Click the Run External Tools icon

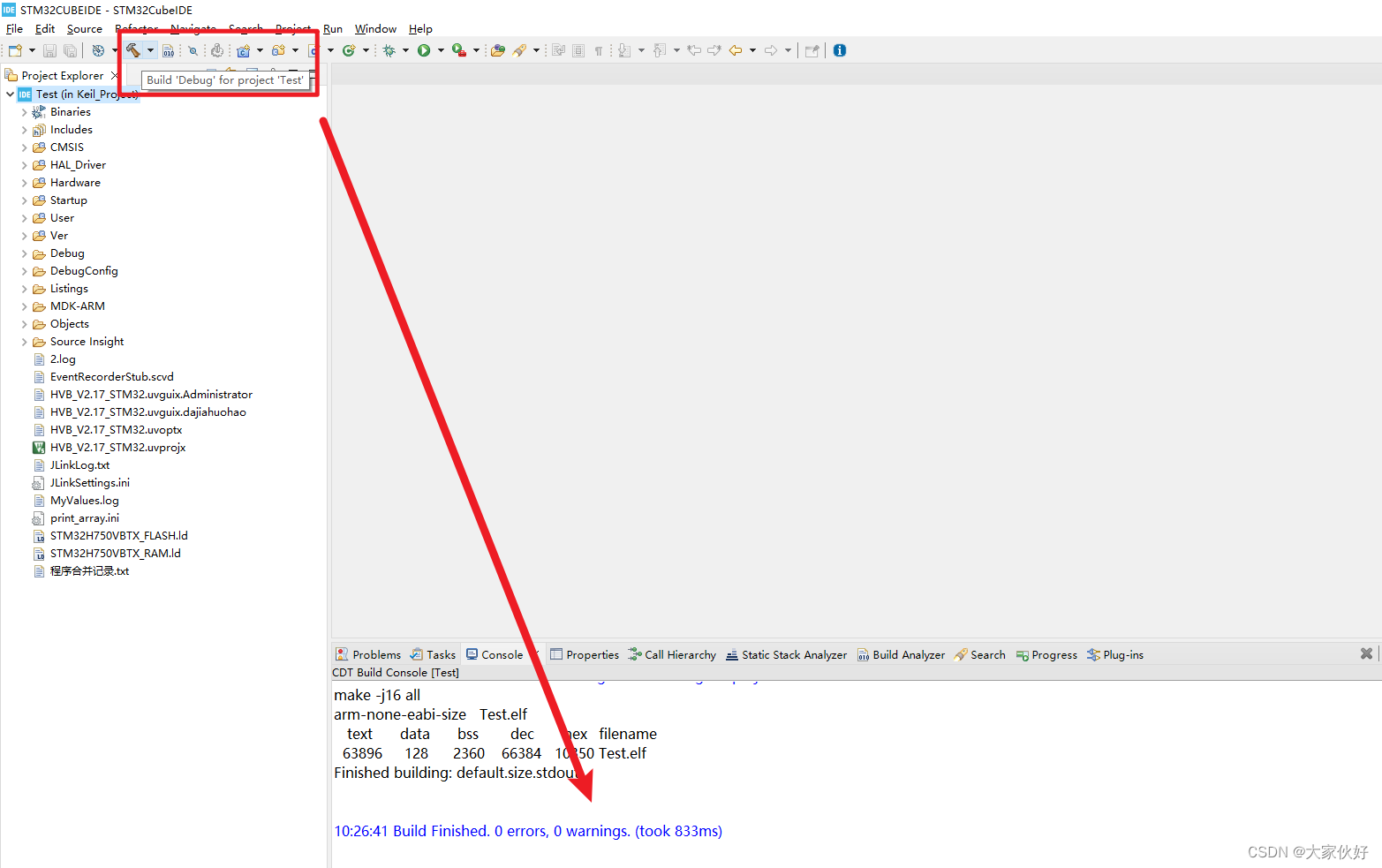click(459, 50)
